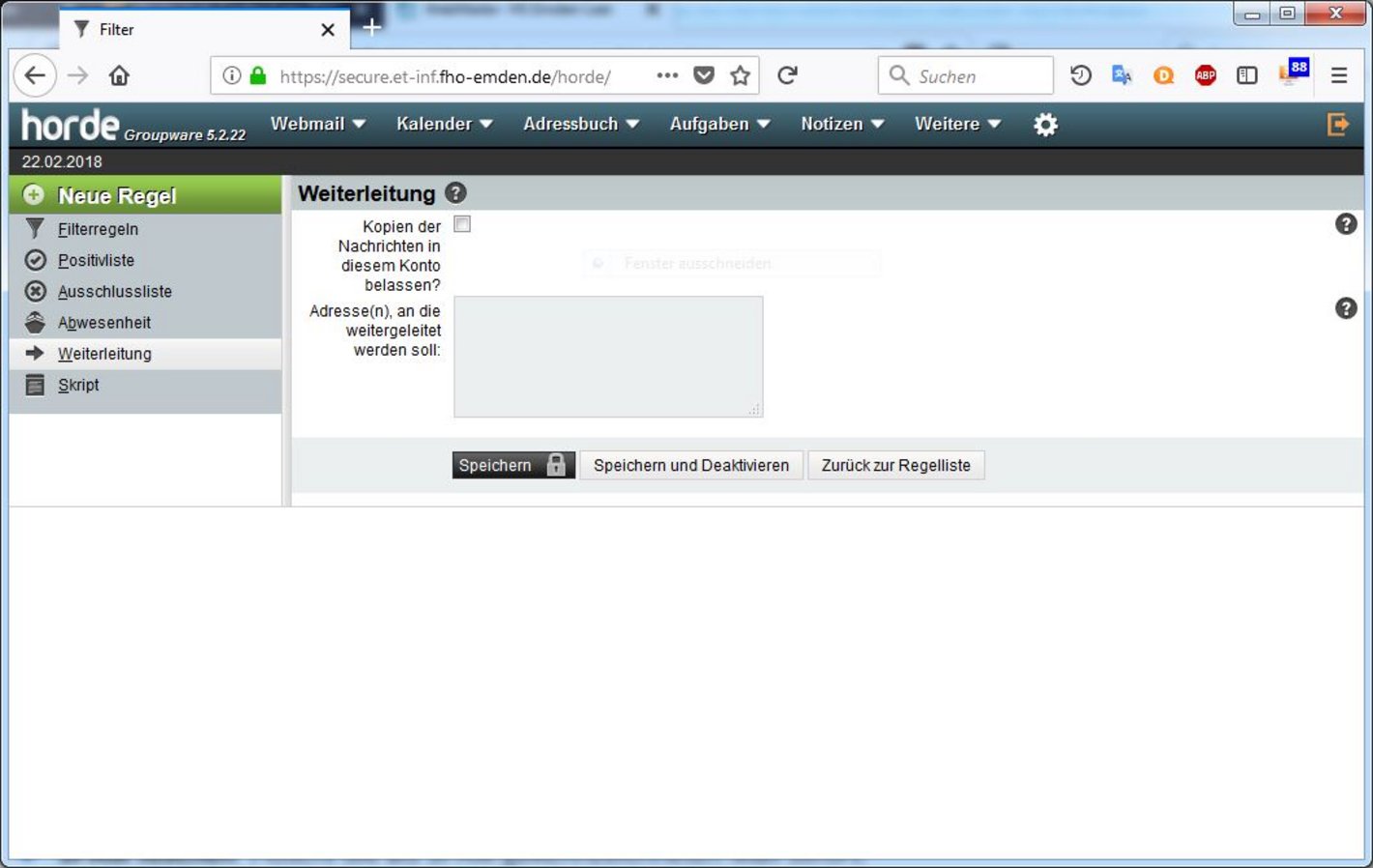
Task: Click the Suchen search box
Action: pos(965,75)
